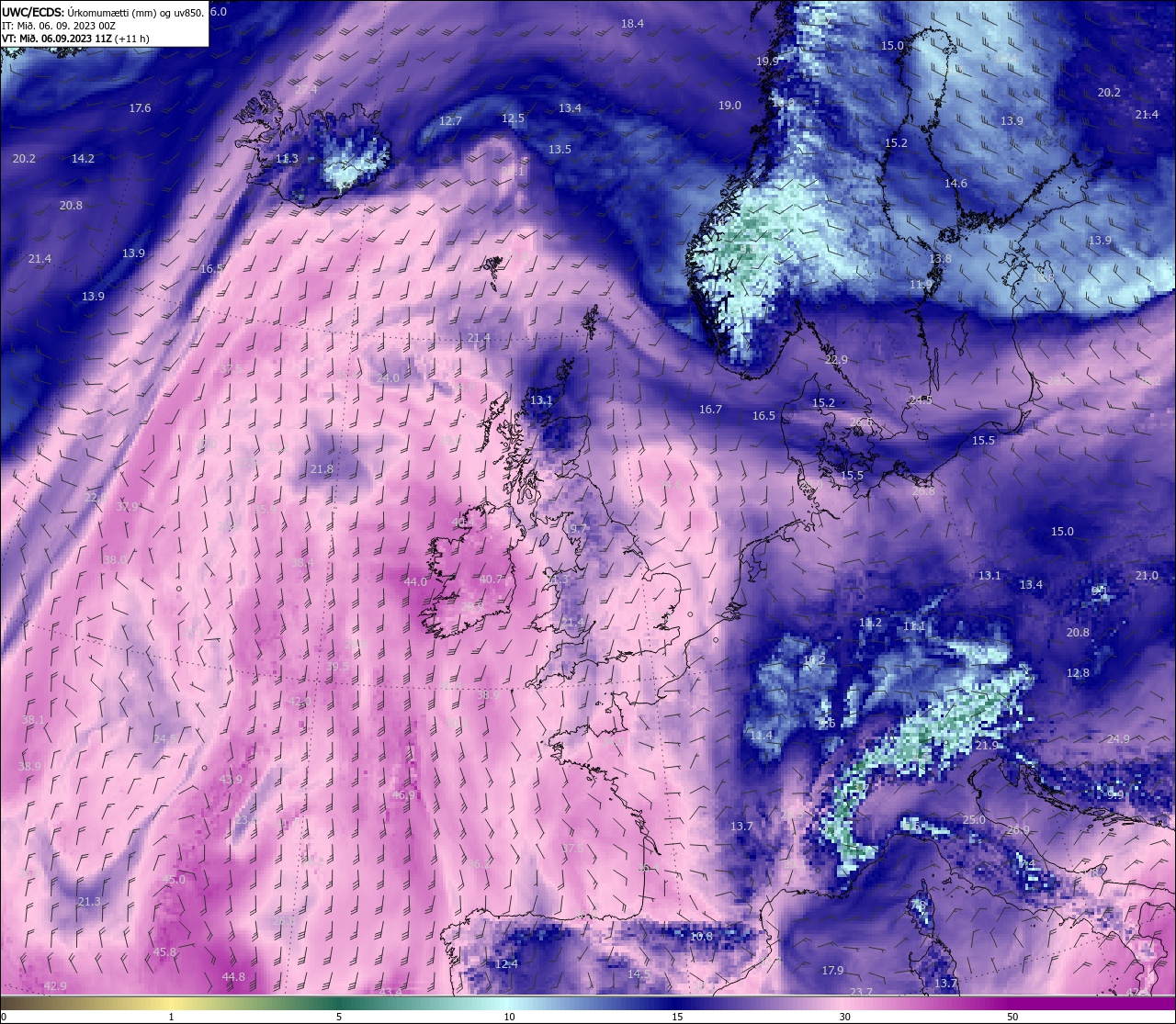Click the 46.9 value label
The height and width of the screenshot is (1024, 1176).
(404, 796)
